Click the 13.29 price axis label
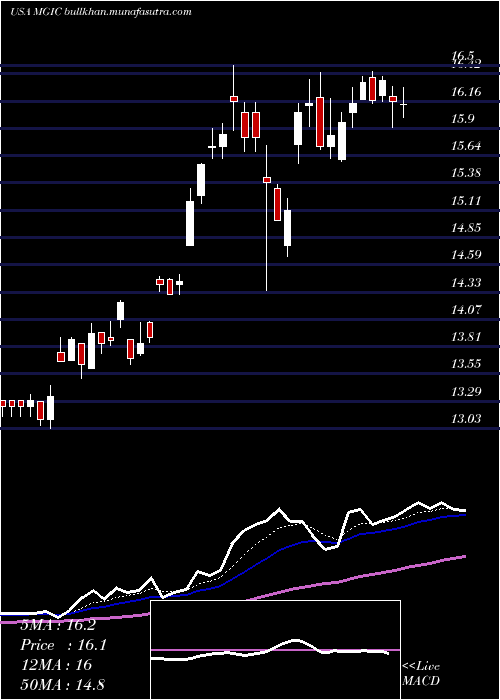Screen dimensions: 500x700 point(466,392)
